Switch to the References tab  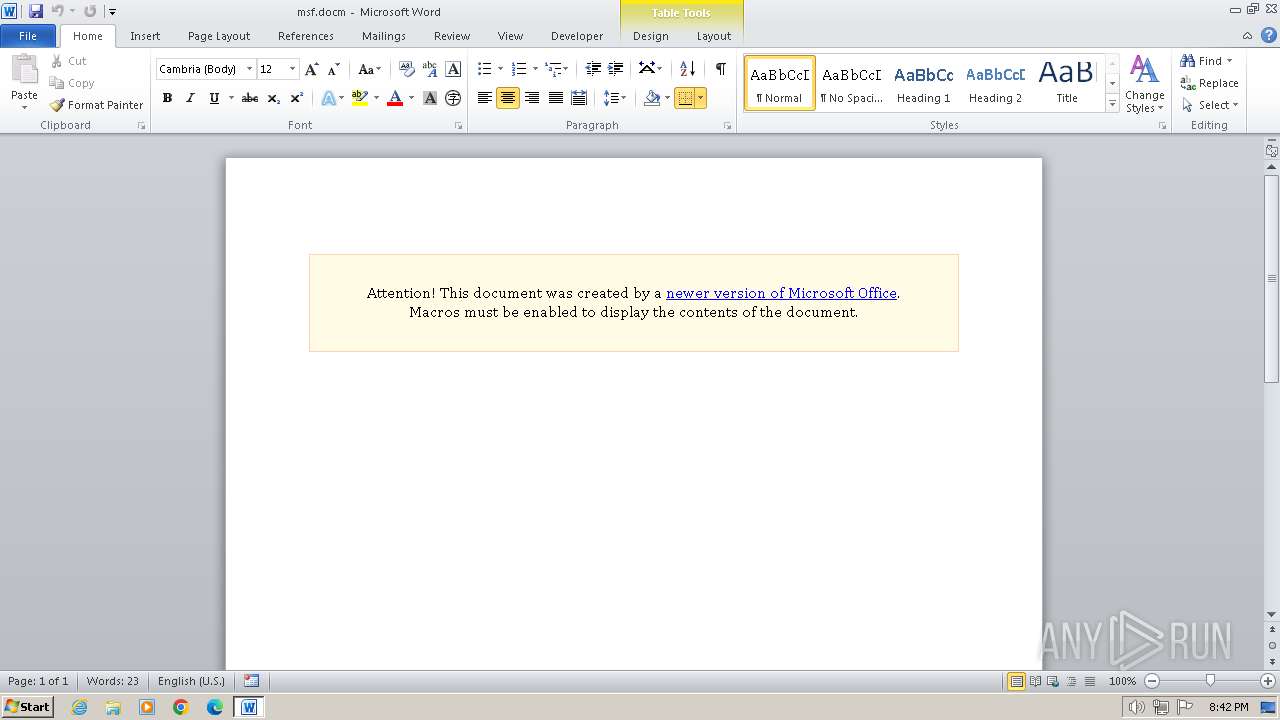(306, 36)
